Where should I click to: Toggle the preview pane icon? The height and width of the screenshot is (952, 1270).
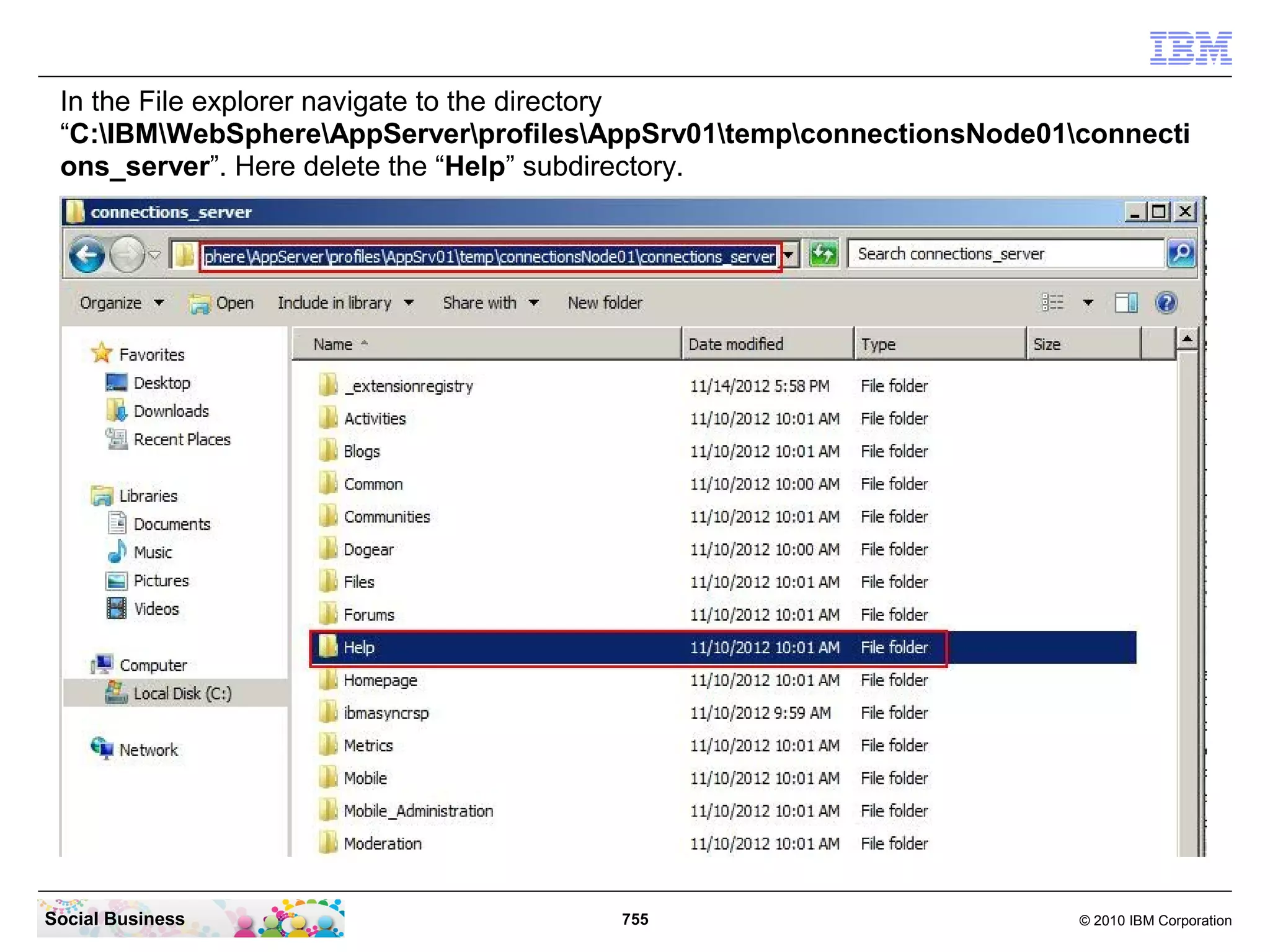[1126, 303]
